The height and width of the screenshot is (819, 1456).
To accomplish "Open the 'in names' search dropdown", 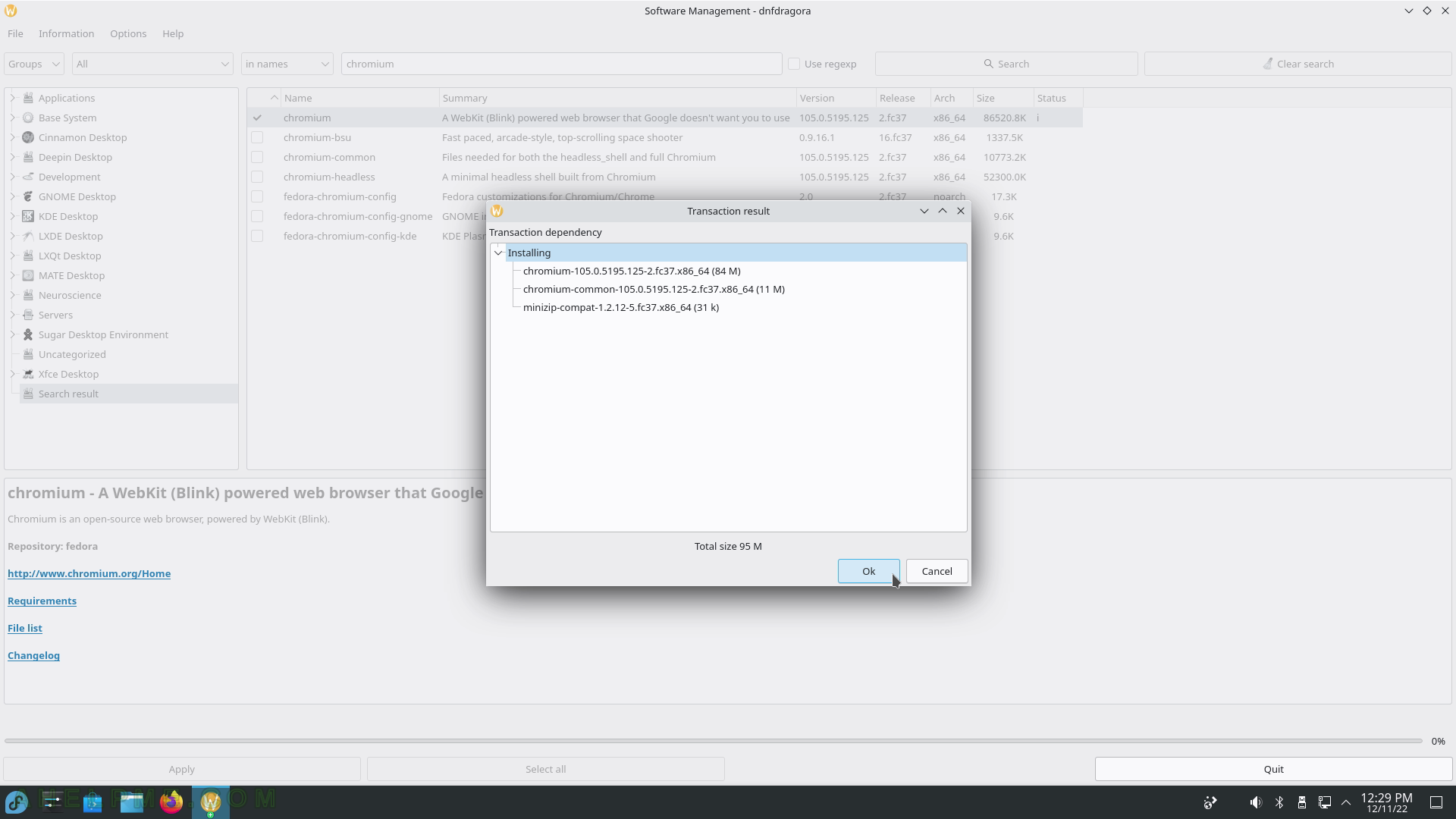I will point(287,64).
